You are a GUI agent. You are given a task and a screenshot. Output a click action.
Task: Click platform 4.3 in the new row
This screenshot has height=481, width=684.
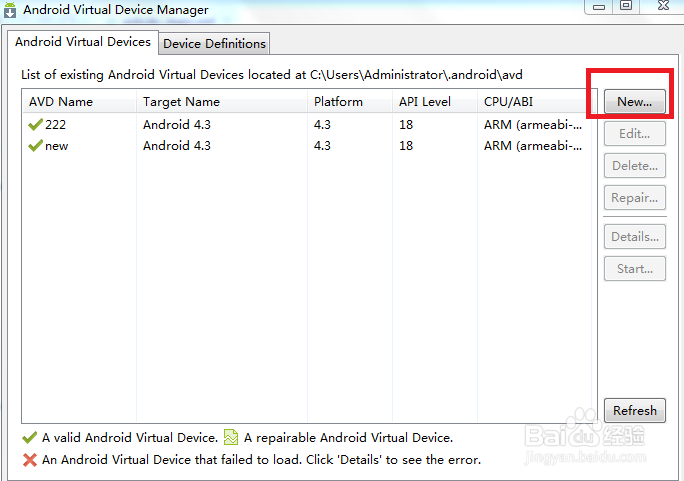pos(322,146)
